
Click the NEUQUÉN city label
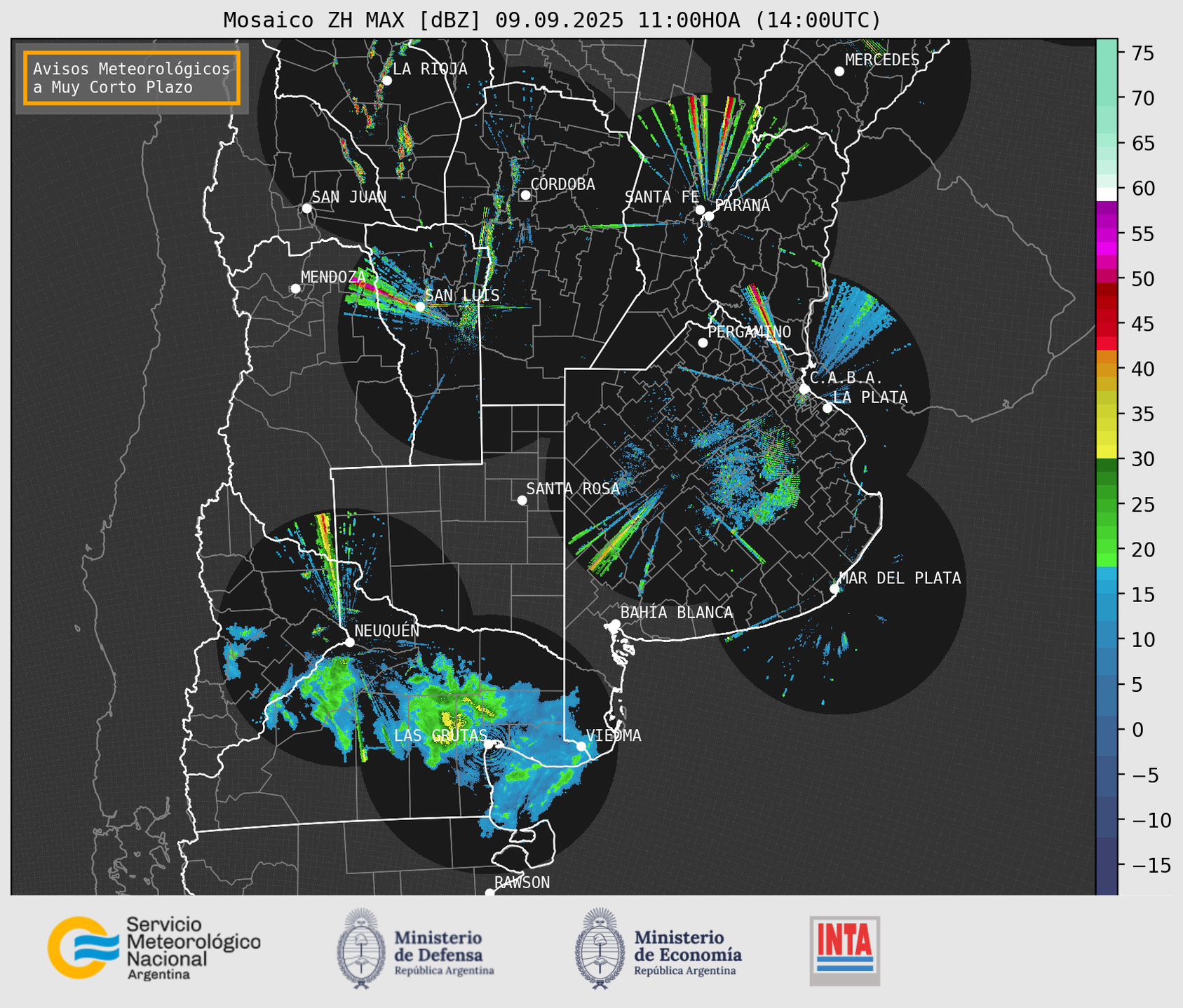[x=387, y=630]
